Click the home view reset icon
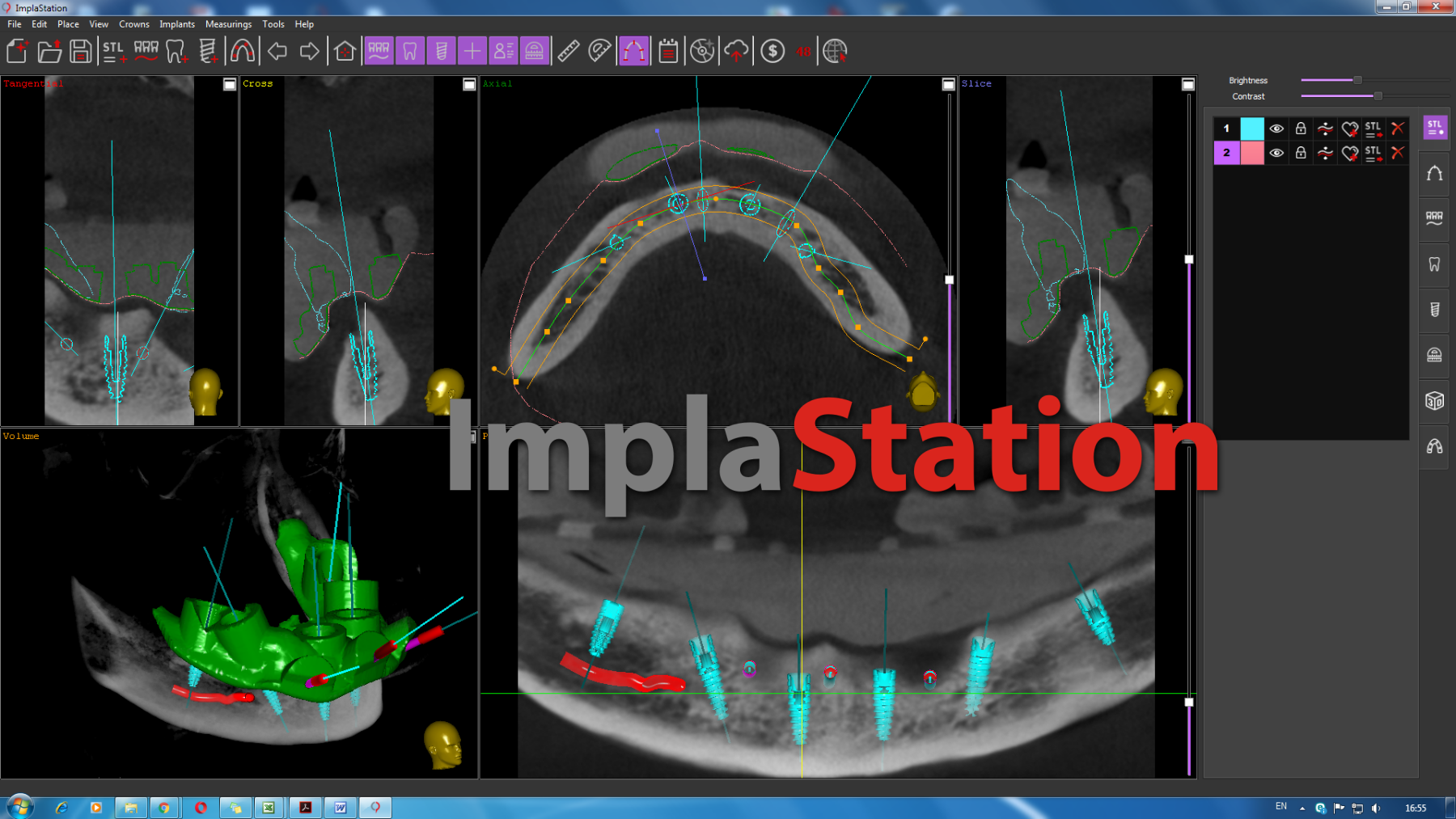Screen dimensions: 1456x819 (345, 51)
